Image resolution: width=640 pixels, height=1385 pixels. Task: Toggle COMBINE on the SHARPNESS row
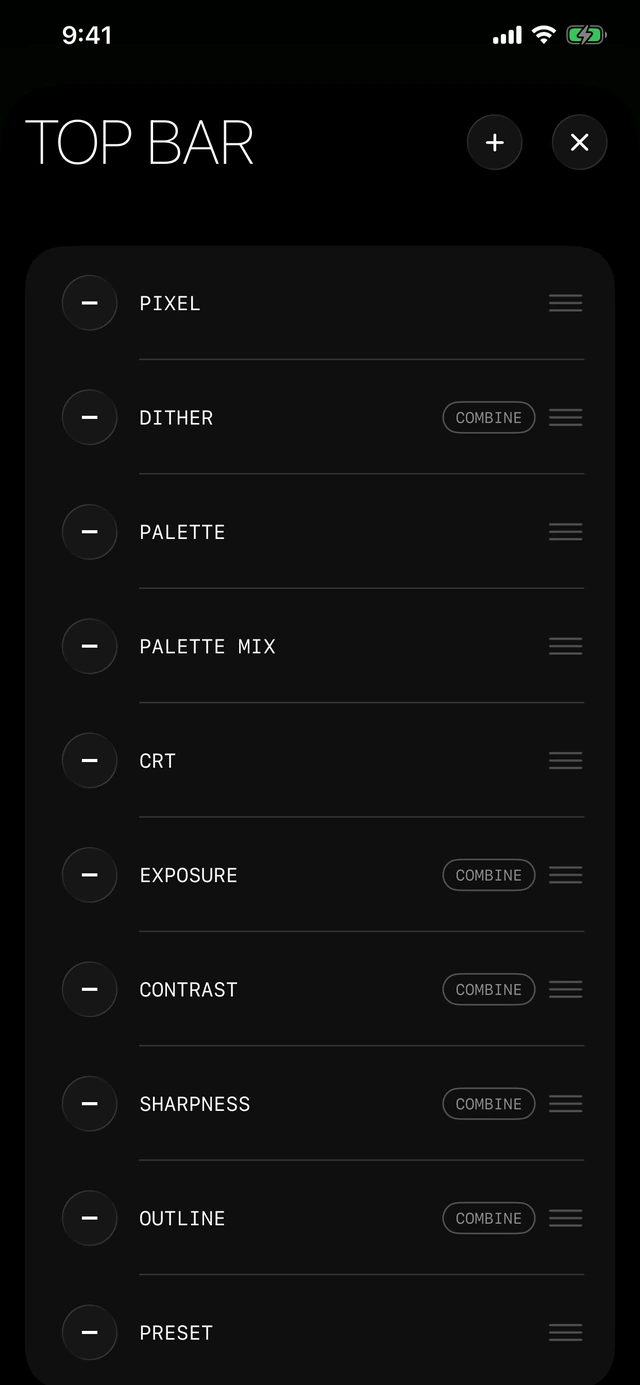click(489, 1103)
